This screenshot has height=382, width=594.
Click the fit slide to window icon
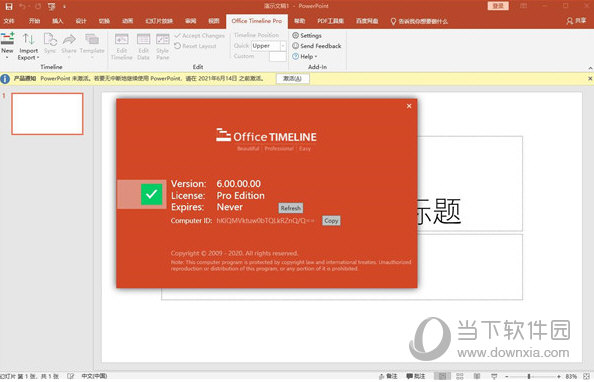pyautogui.click(x=586, y=376)
